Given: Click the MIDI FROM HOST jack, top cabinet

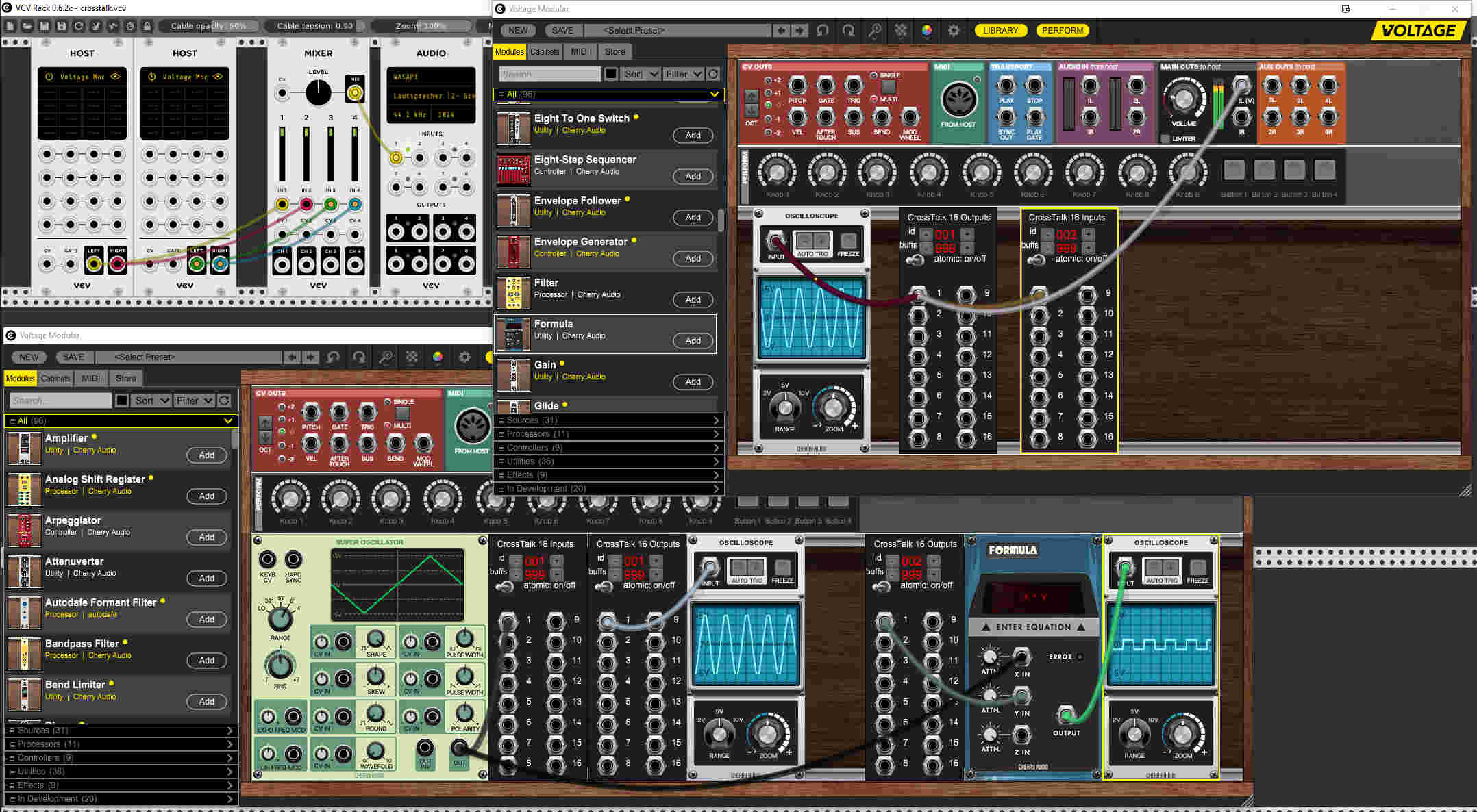Looking at the screenshot, I should pyautogui.click(x=958, y=99).
